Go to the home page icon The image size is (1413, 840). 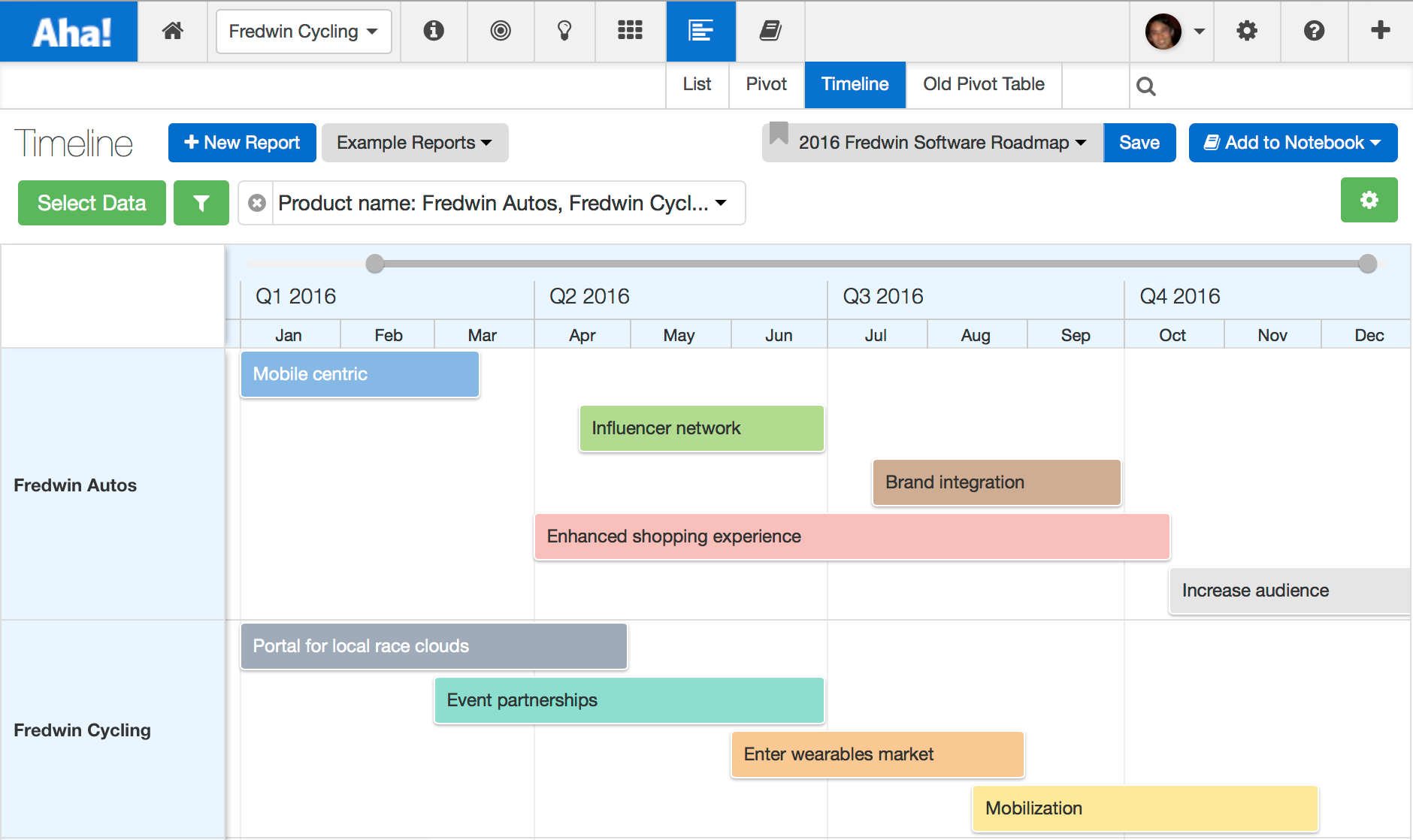173,31
